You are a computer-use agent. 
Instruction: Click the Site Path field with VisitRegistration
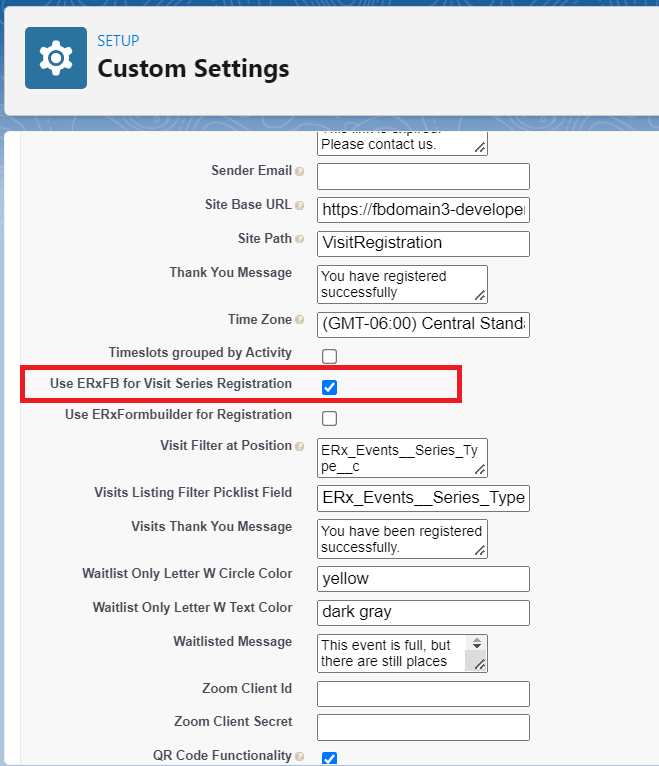click(423, 243)
